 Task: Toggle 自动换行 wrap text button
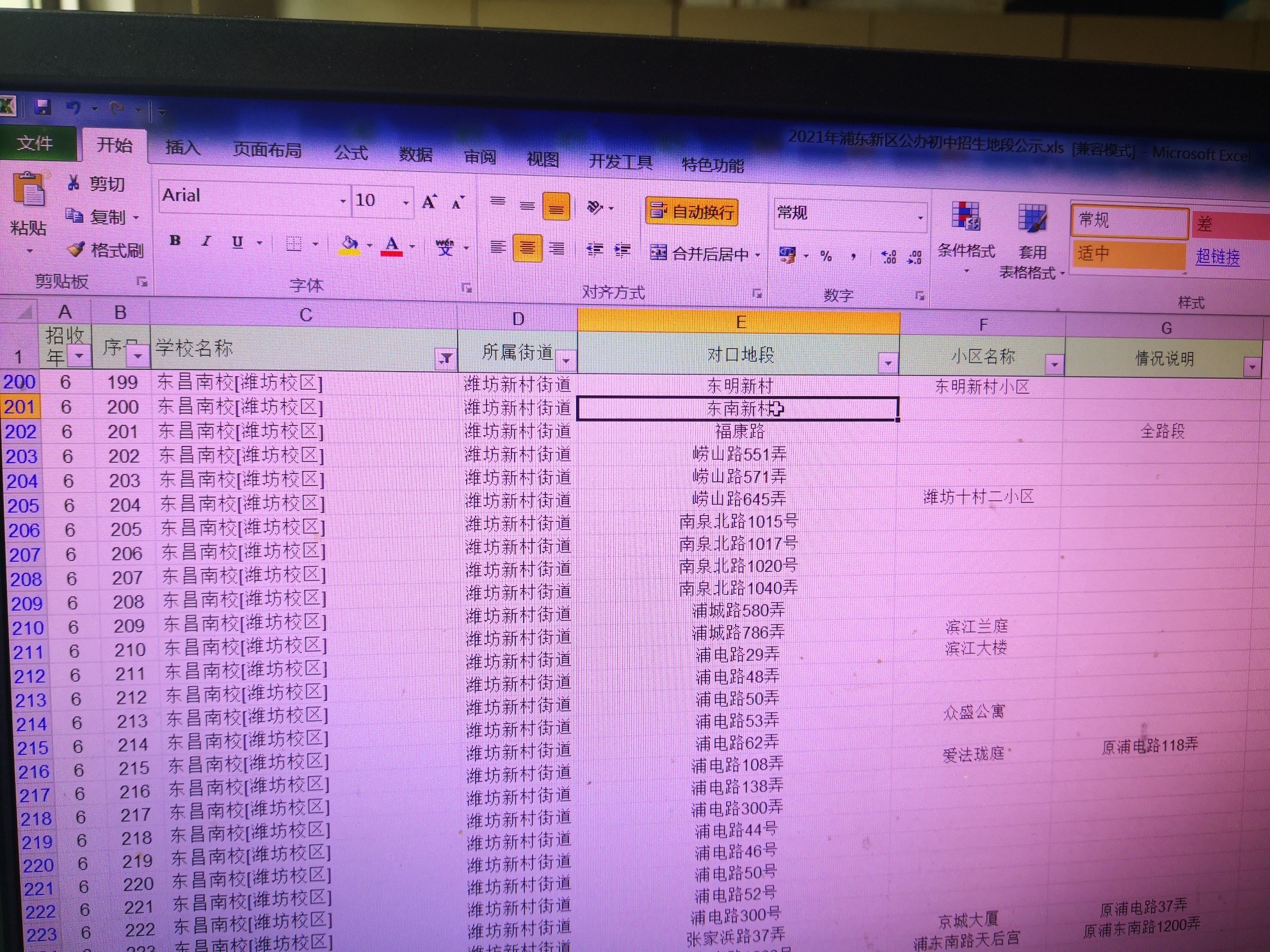click(x=692, y=211)
